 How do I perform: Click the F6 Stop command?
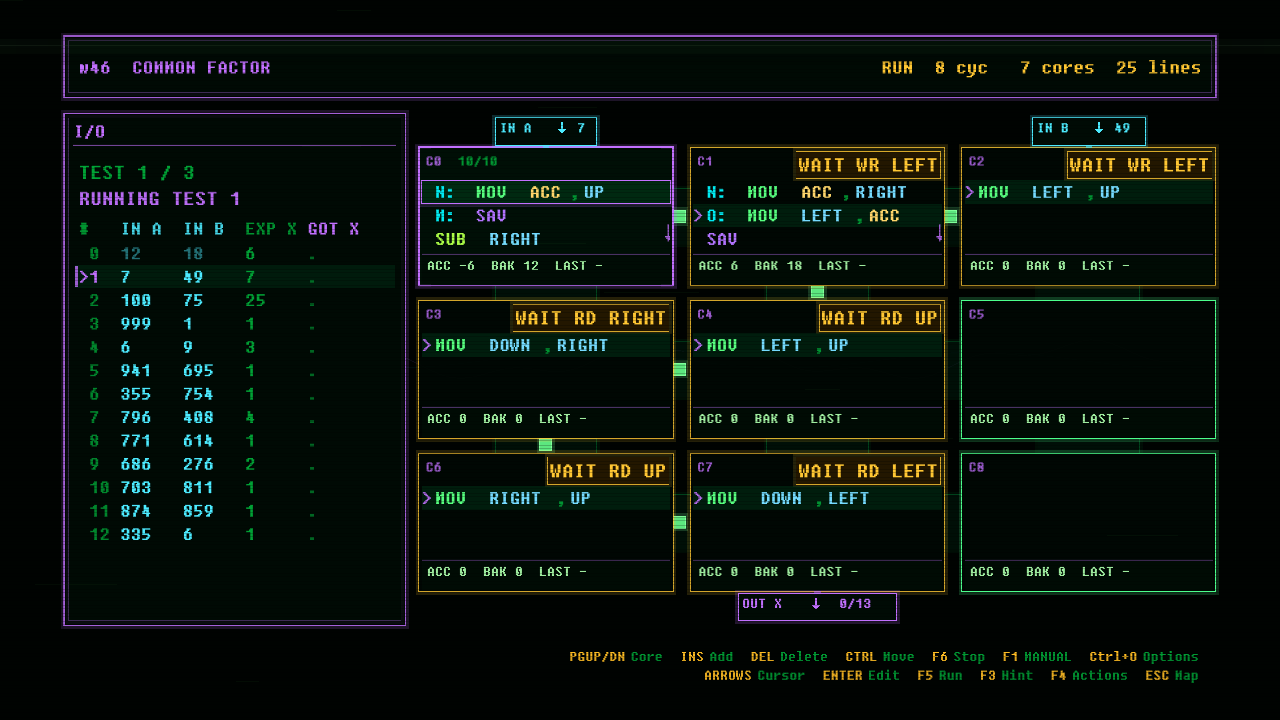[958, 657]
